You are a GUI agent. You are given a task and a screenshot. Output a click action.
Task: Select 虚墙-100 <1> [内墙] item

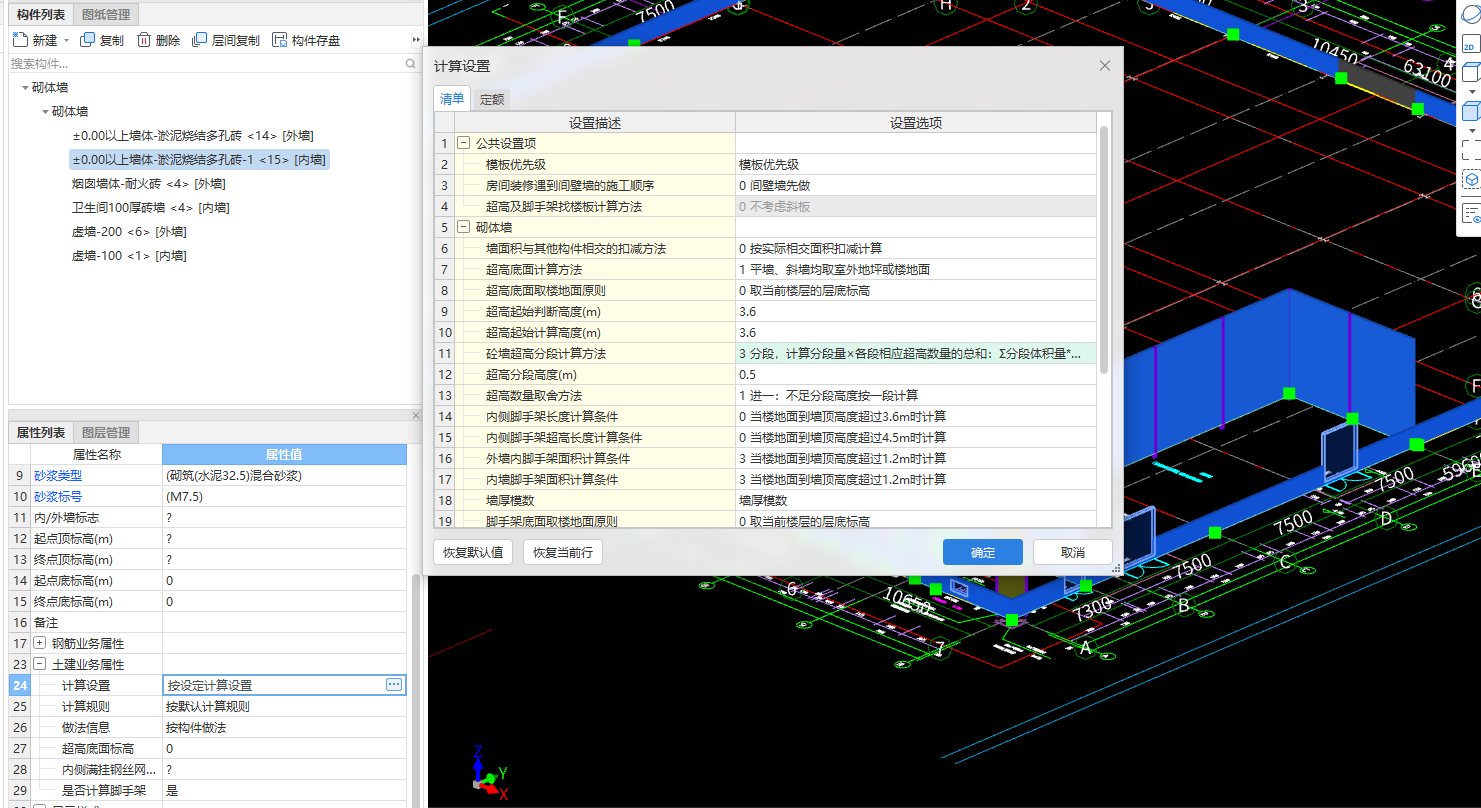pyautogui.click(x=129, y=256)
